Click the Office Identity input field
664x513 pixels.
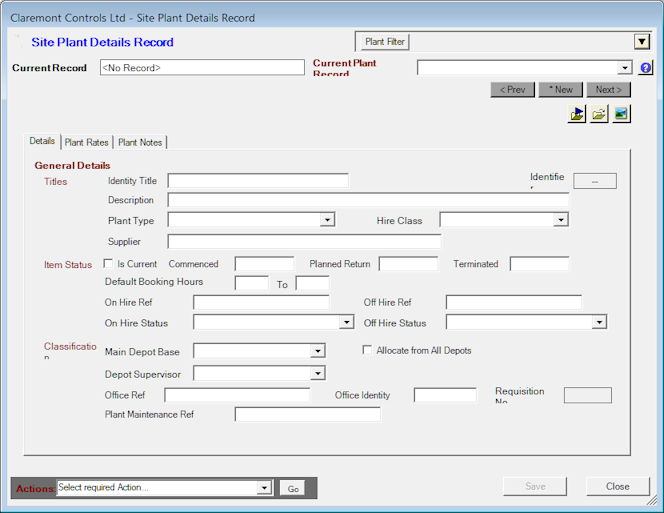coord(445,395)
